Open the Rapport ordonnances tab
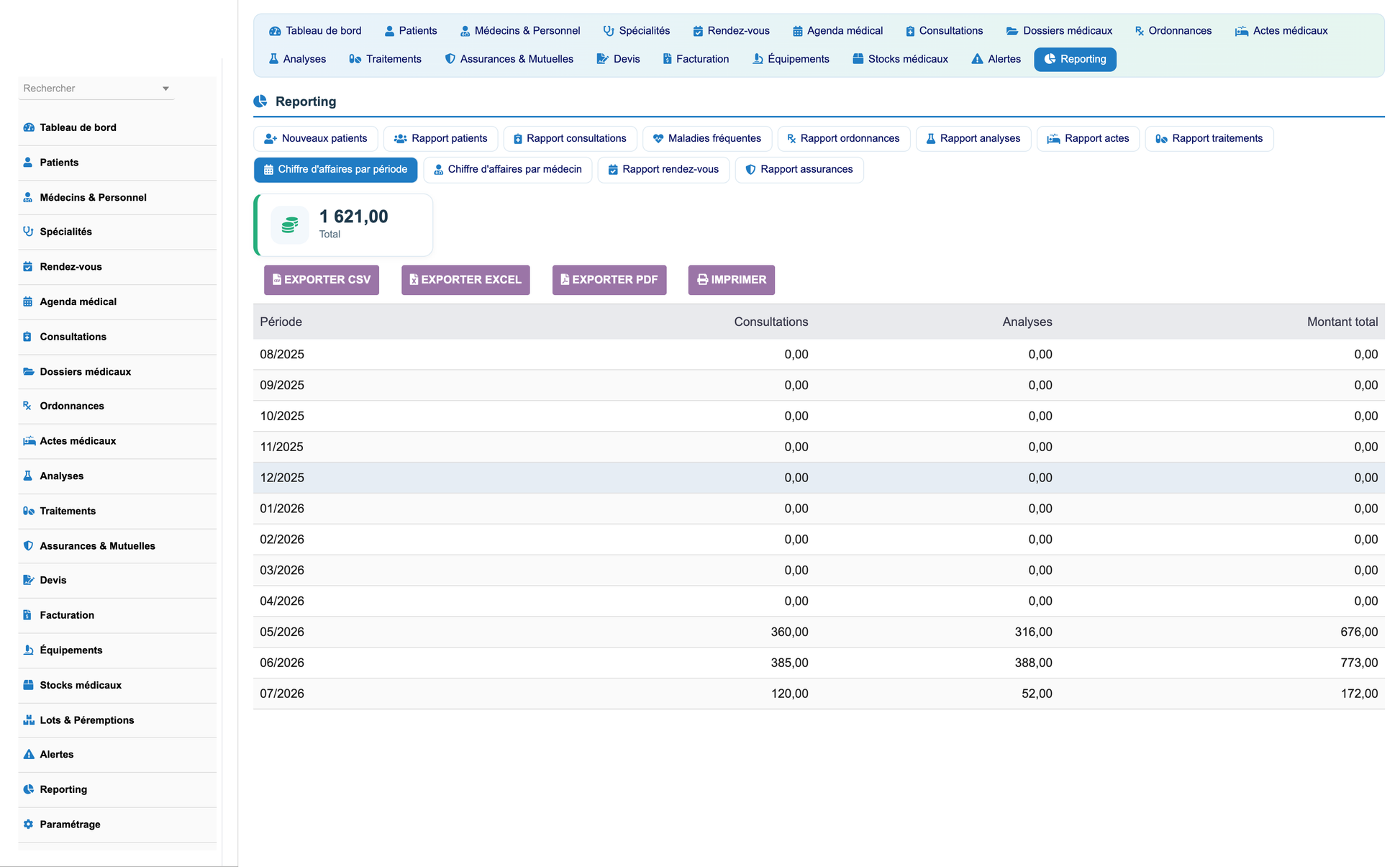This screenshot has width=1400, height=867. point(844,139)
